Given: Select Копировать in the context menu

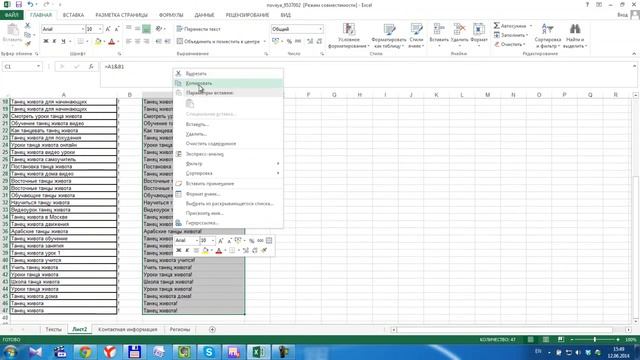Looking at the screenshot, I should point(228,83).
